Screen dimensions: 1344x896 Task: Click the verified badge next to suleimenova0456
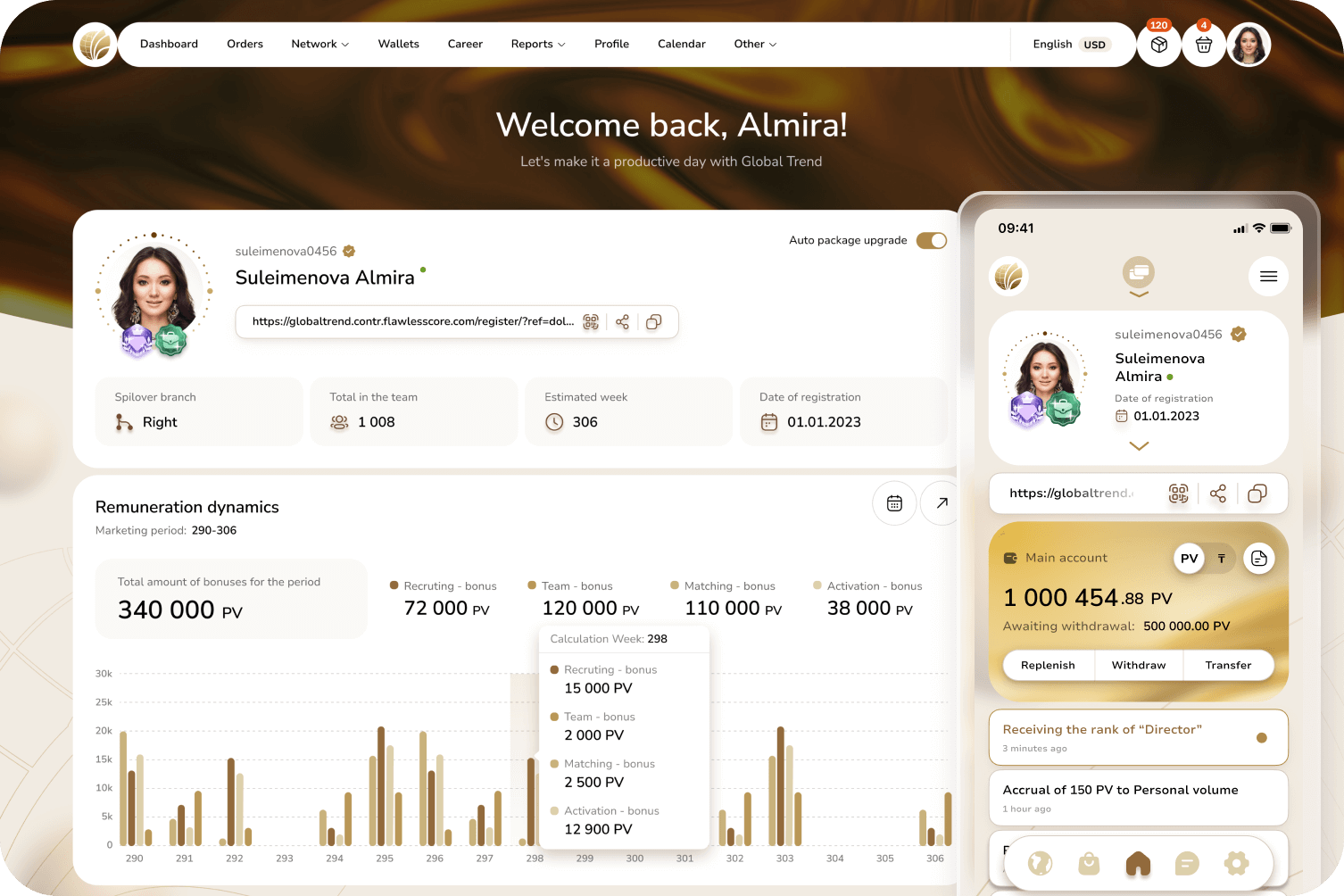(349, 252)
